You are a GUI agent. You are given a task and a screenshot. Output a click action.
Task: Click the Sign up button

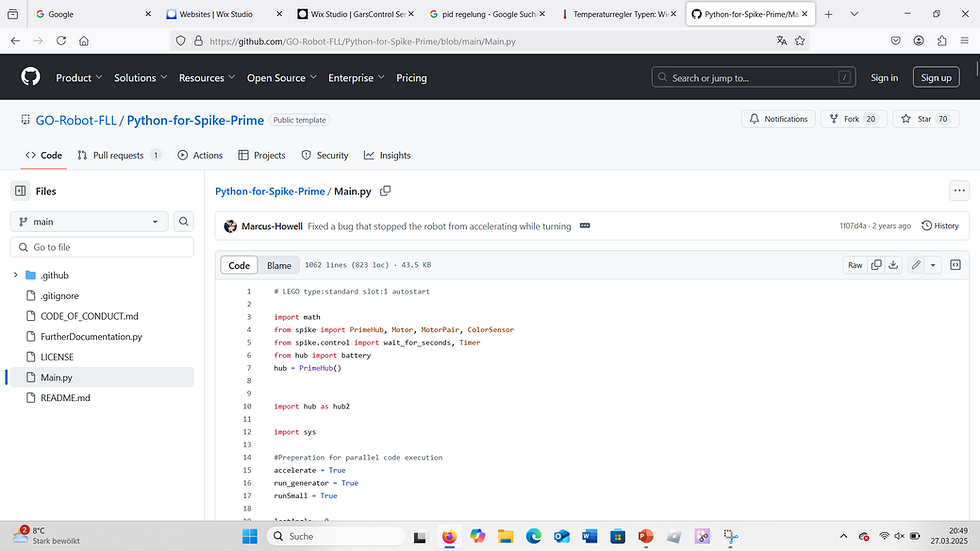tap(936, 77)
